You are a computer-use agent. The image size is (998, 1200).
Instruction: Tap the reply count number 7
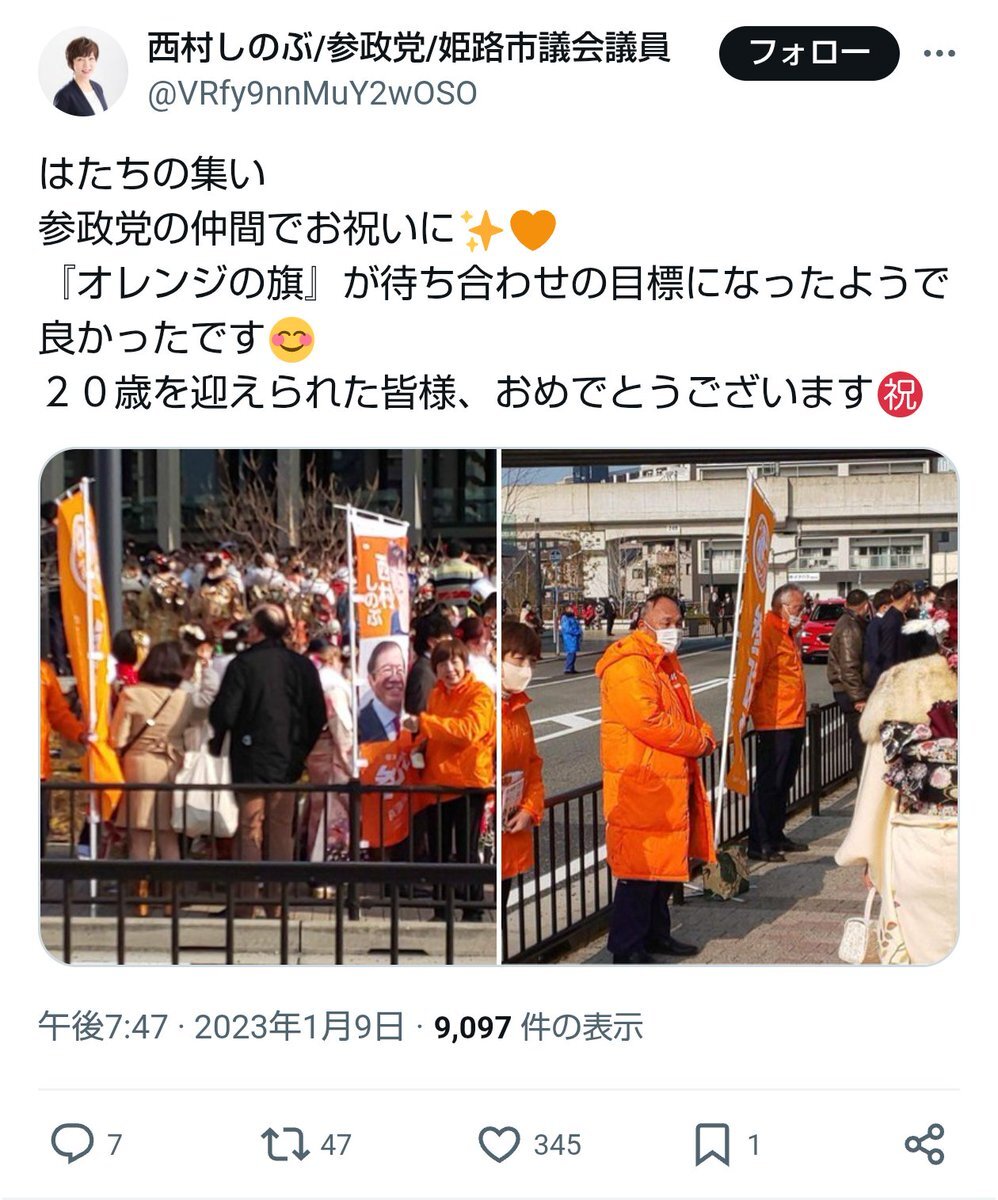click(x=114, y=1145)
